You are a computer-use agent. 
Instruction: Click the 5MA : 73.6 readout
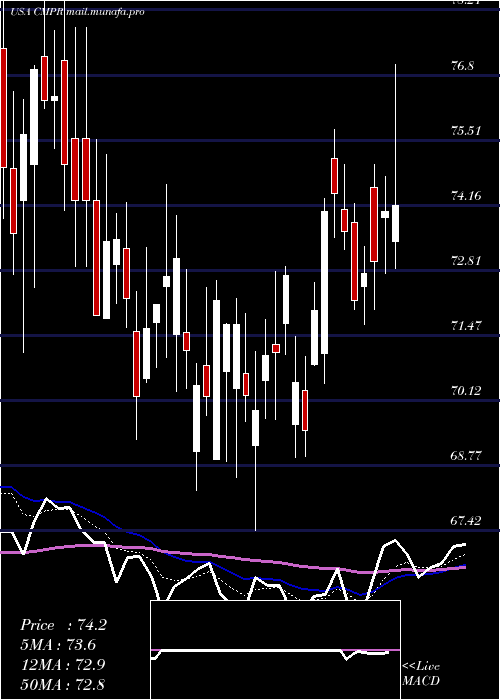coord(58,645)
